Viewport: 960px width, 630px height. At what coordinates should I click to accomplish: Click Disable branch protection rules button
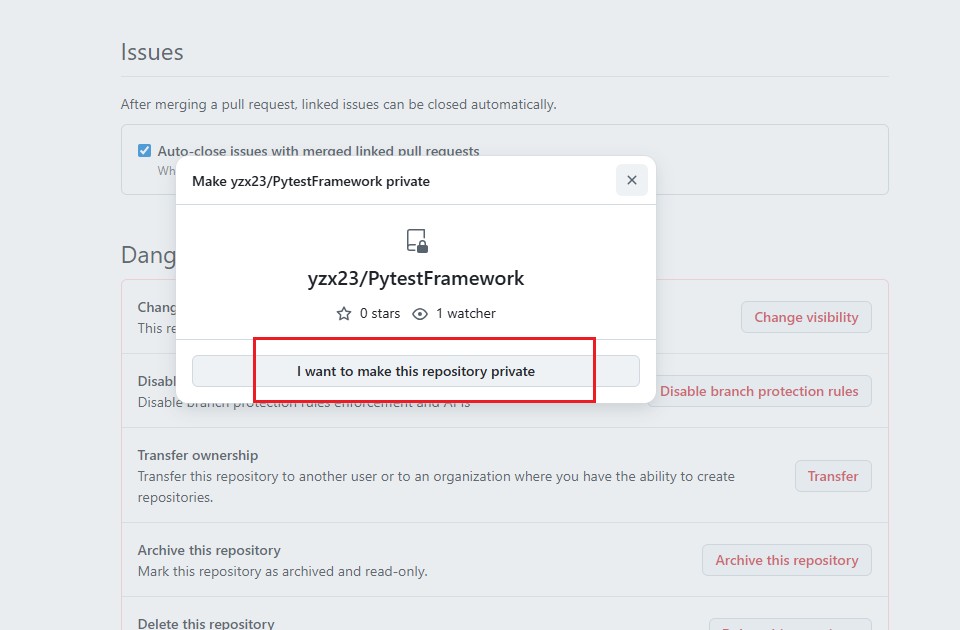click(759, 391)
